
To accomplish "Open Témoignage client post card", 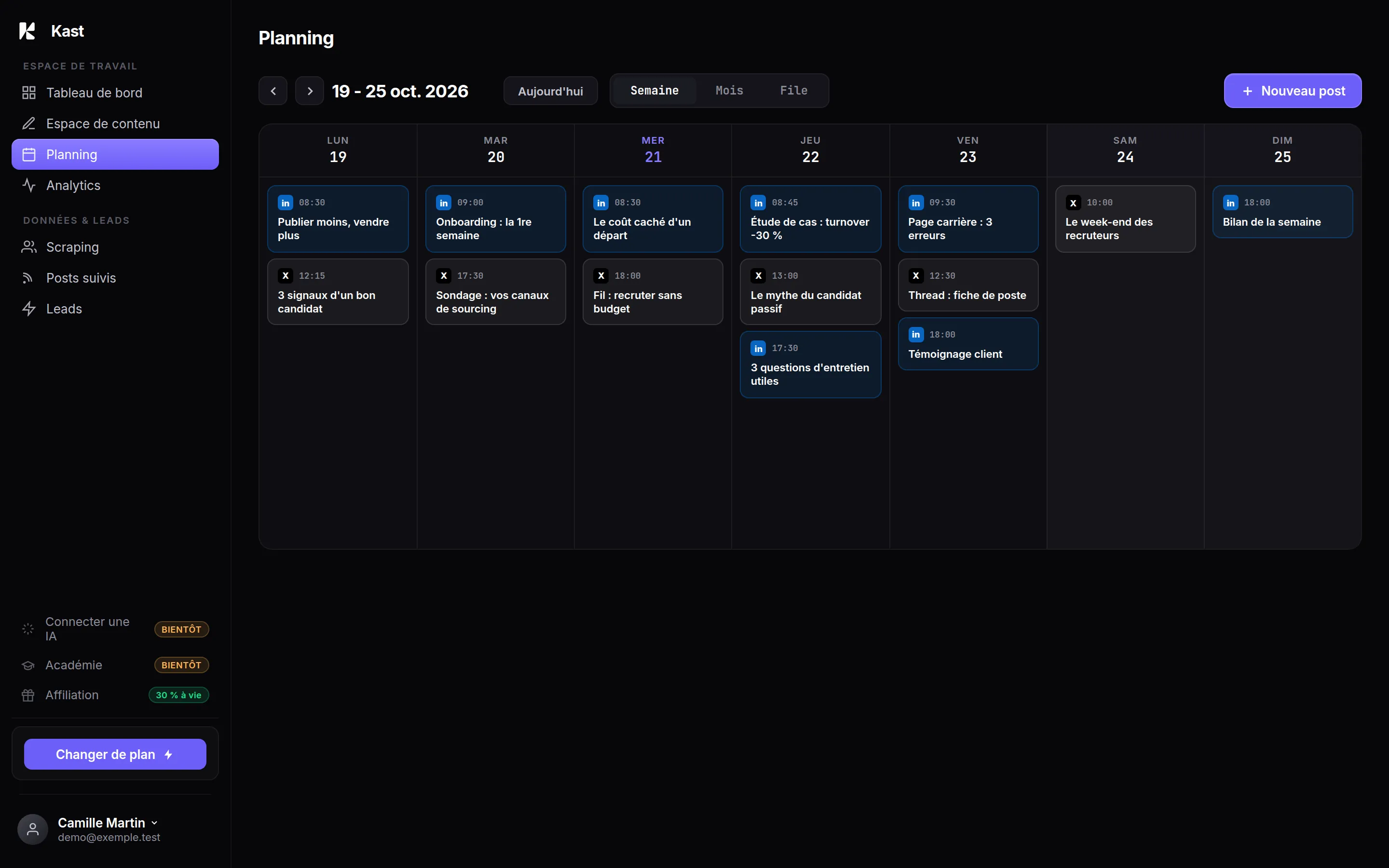I will (x=967, y=344).
